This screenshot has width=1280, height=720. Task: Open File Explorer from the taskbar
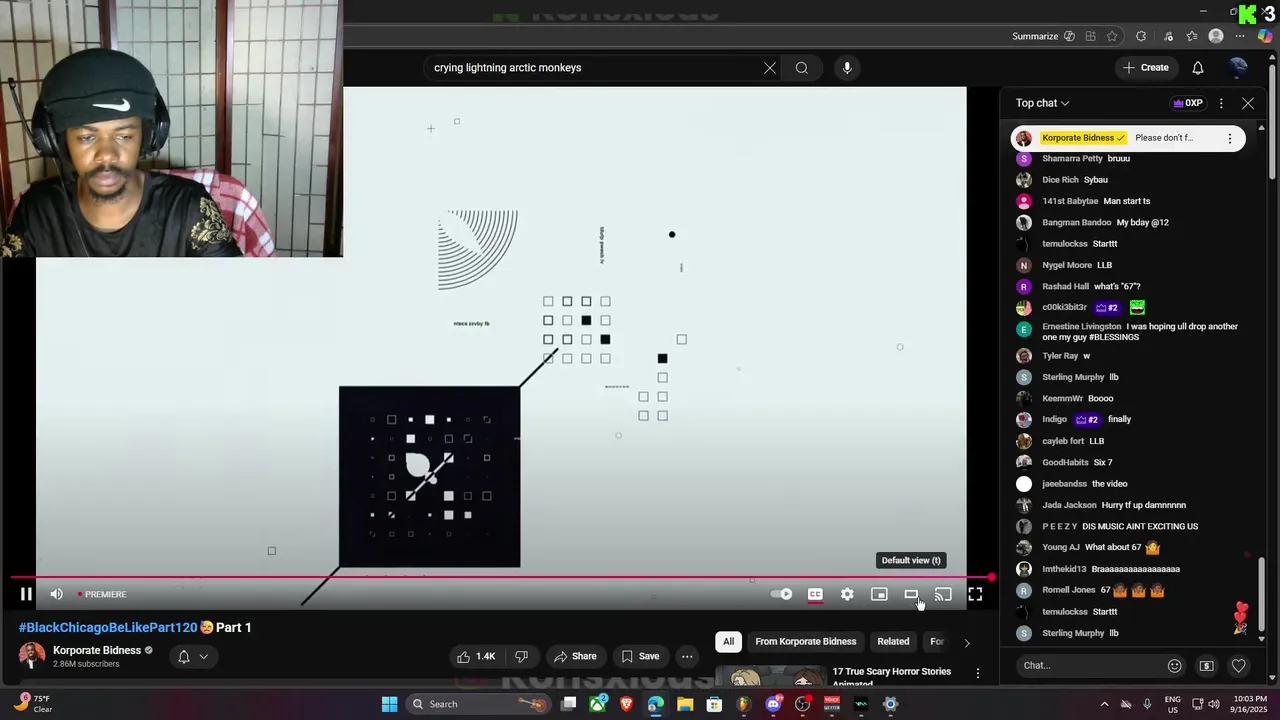pos(685,704)
